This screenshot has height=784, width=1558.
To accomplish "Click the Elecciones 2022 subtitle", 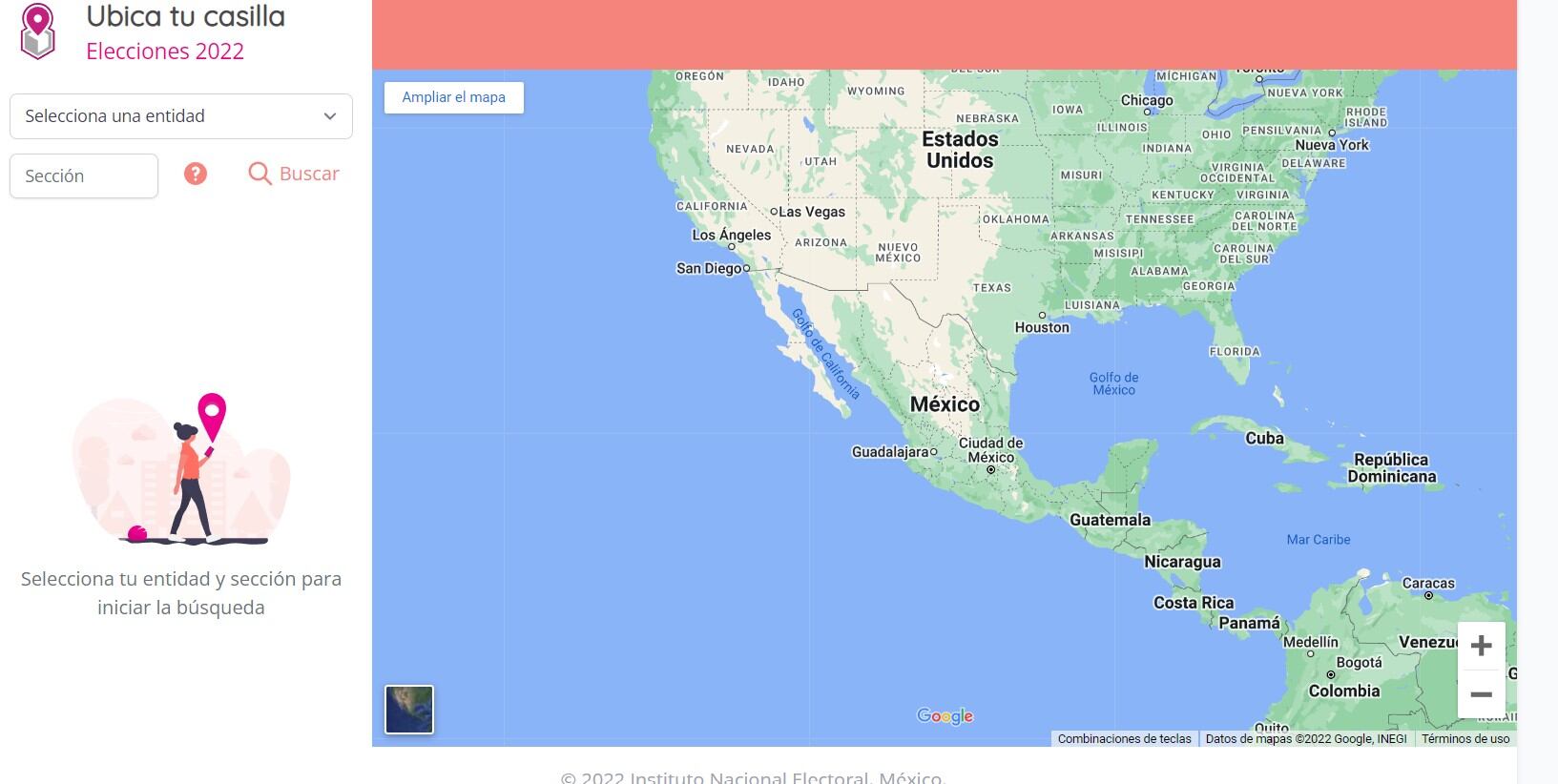I will [165, 52].
